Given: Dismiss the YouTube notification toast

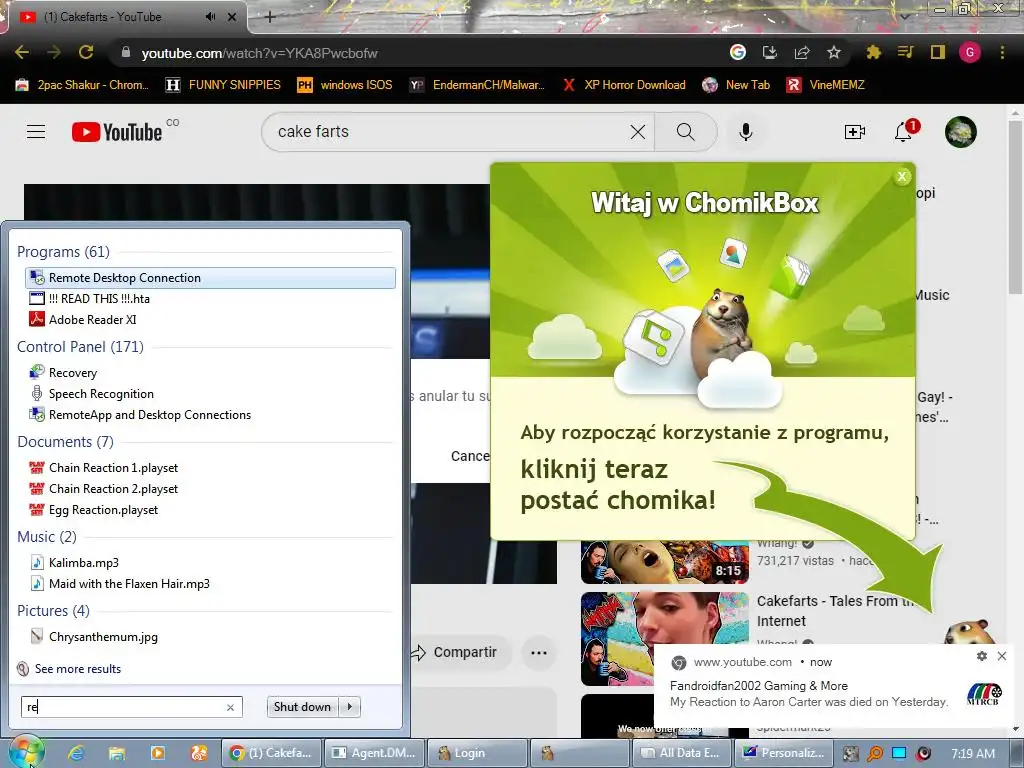Looking at the screenshot, I should tap(1002, 656).
